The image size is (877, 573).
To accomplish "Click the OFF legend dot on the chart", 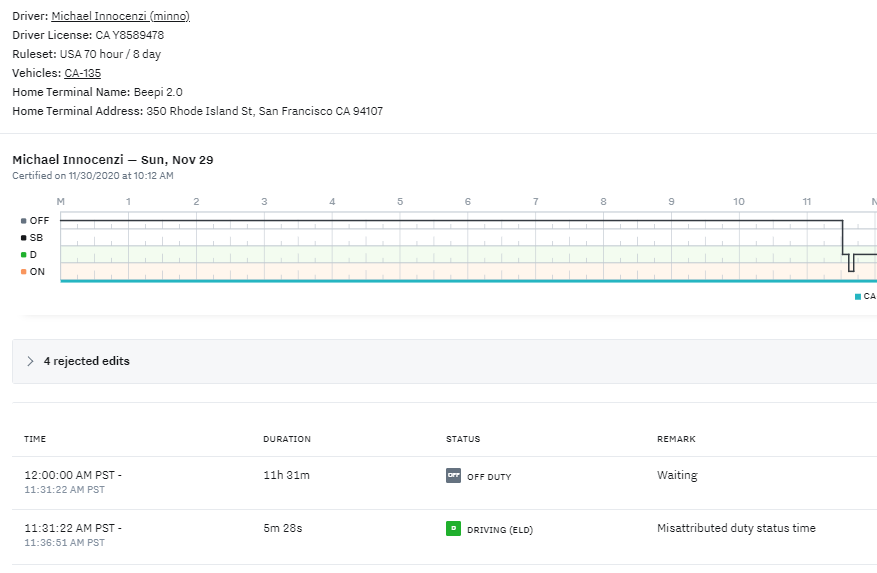I will [23, 220].
